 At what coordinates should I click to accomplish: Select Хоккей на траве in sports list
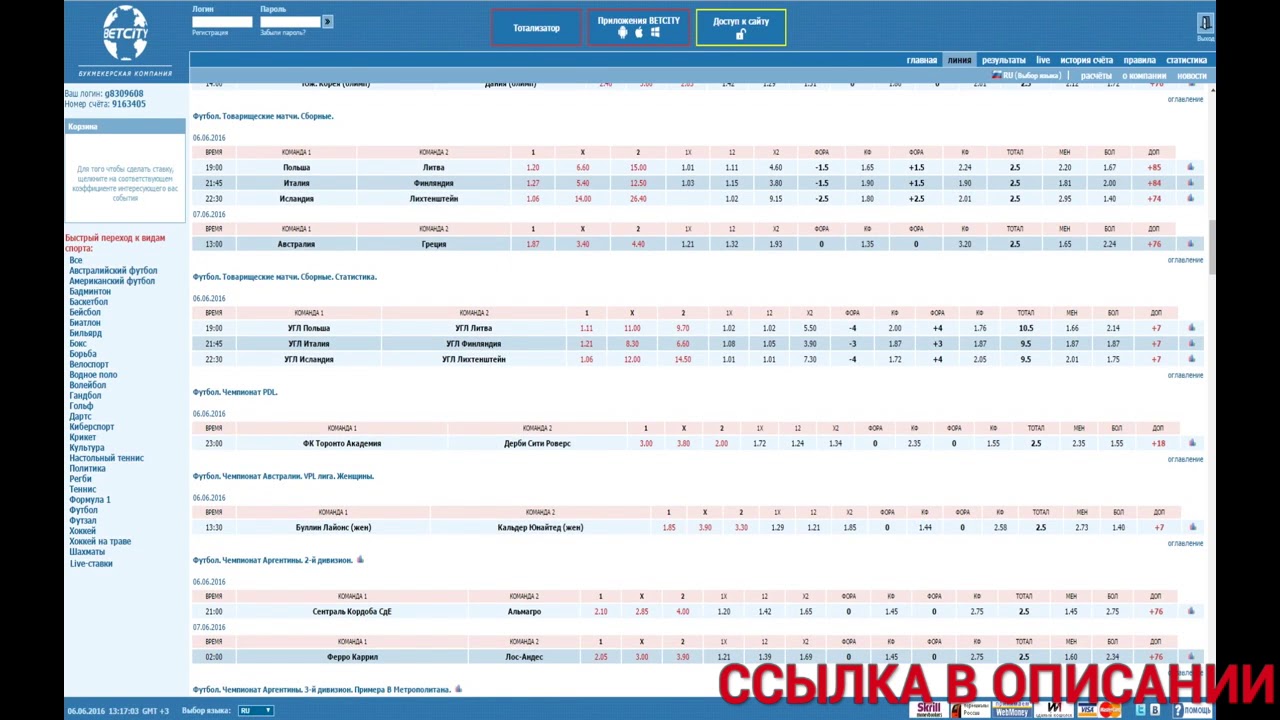(x=100, y=541)
